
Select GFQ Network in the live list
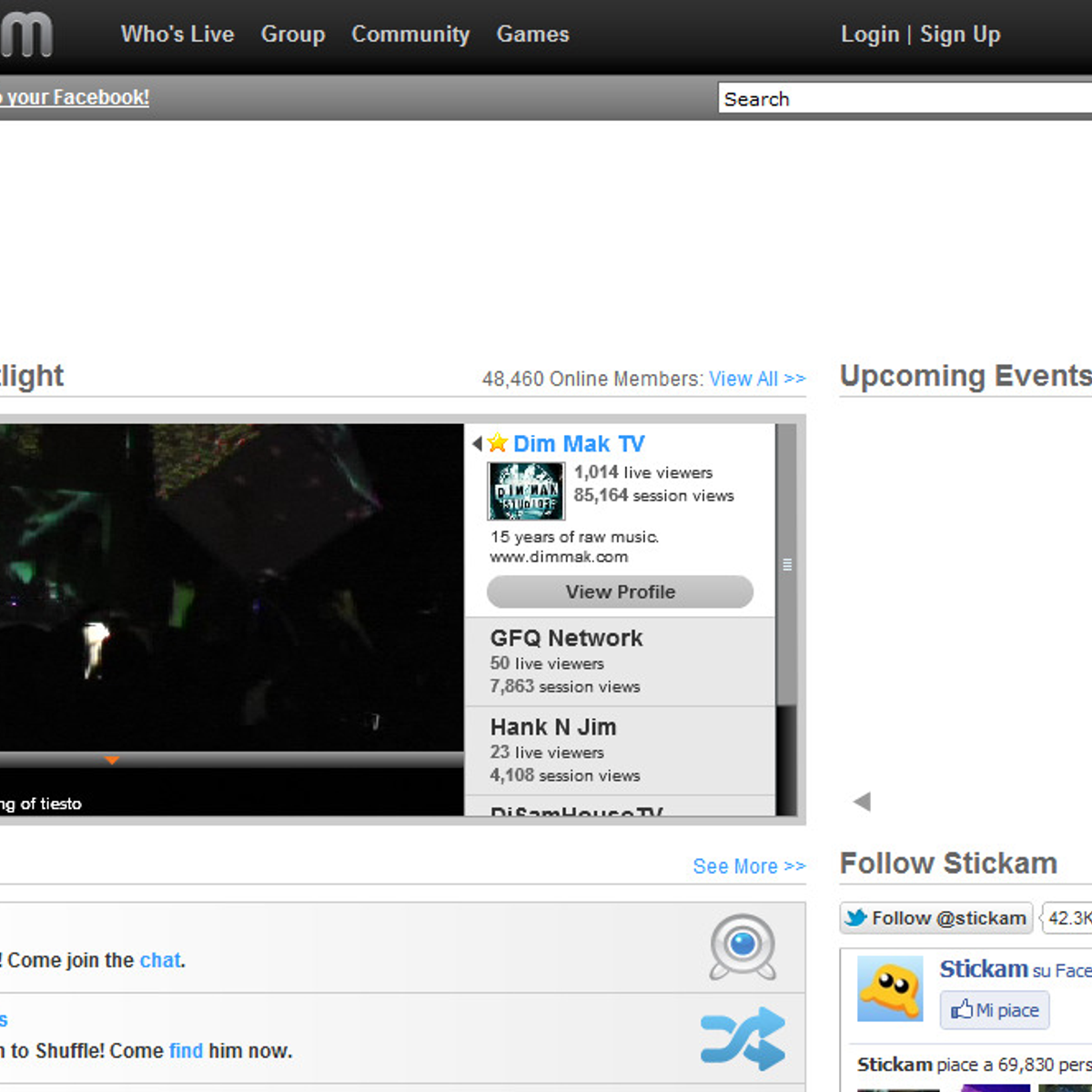click(x=621, y=662)
